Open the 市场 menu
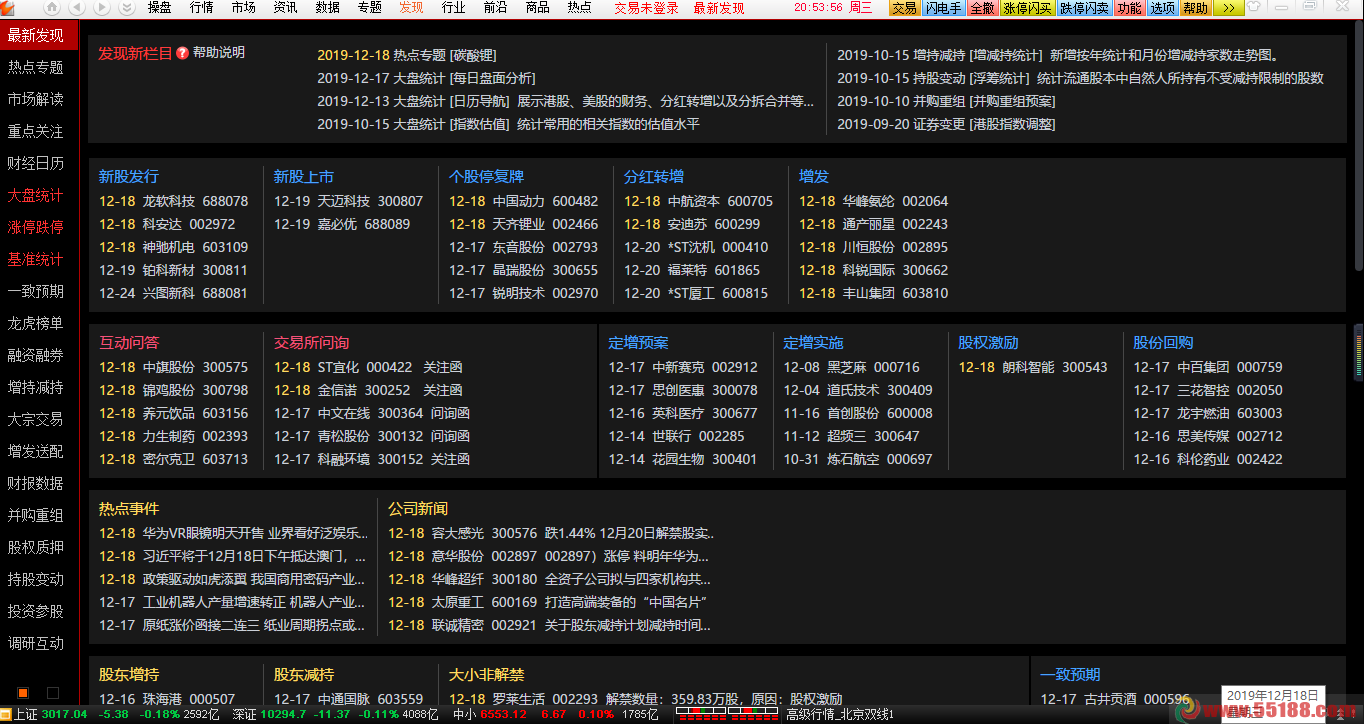The height and width of the screenshot is (724, 1364). (x=243, y=8)
